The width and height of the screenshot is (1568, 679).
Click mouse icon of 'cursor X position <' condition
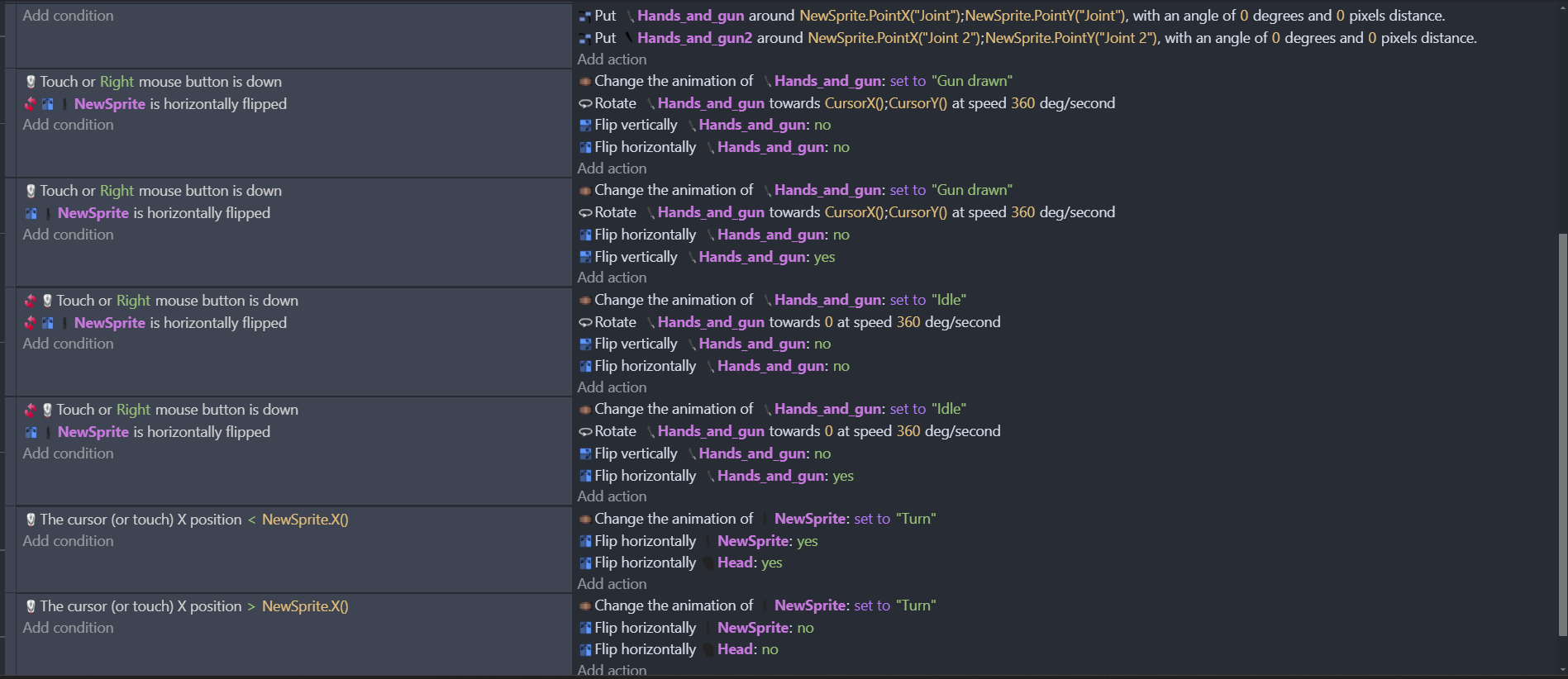pyautogui.click(x=31, y=520)
